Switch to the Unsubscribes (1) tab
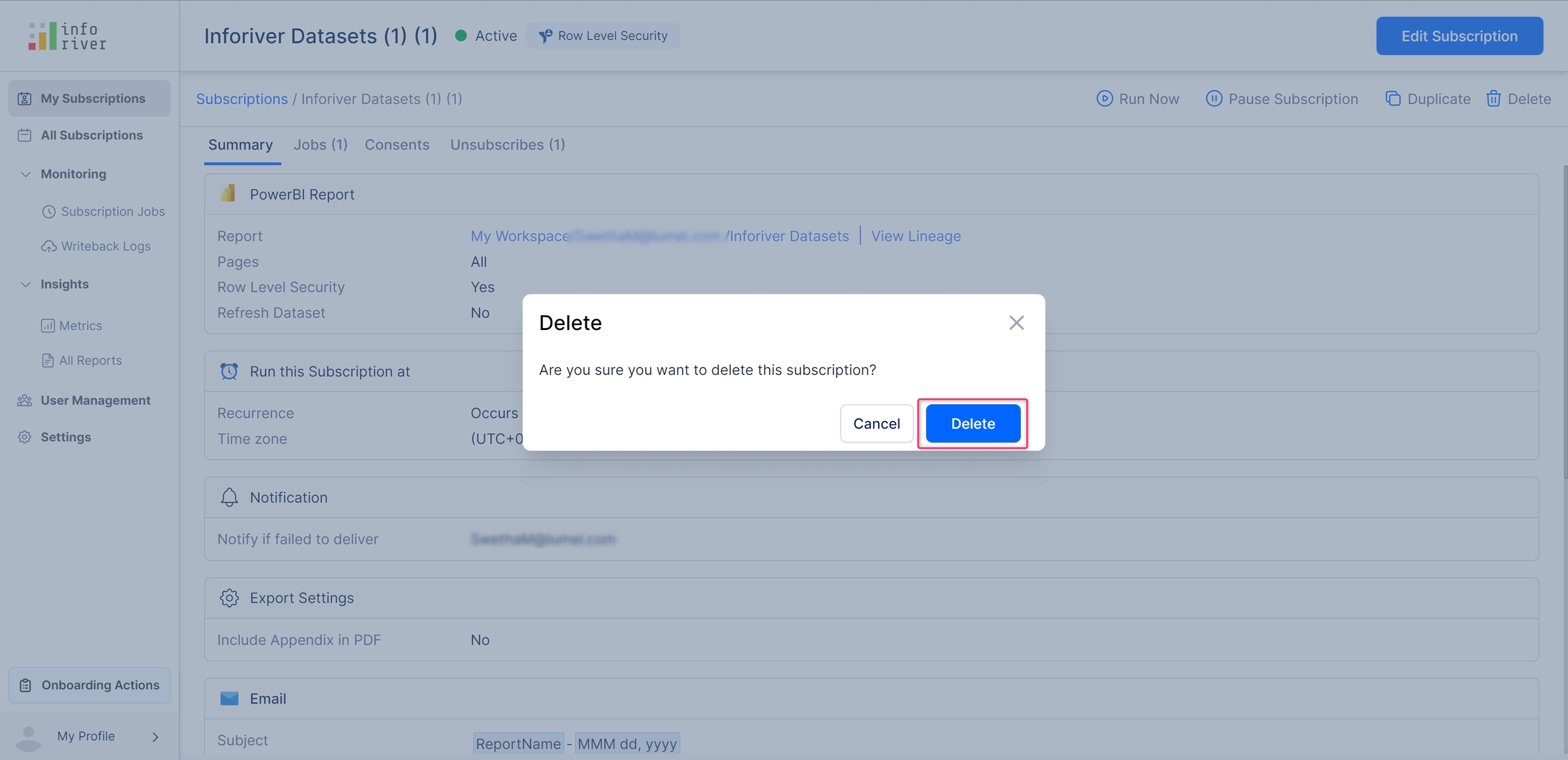The height and width of the screenshot is (760, 1568). [x=507, y=145]
